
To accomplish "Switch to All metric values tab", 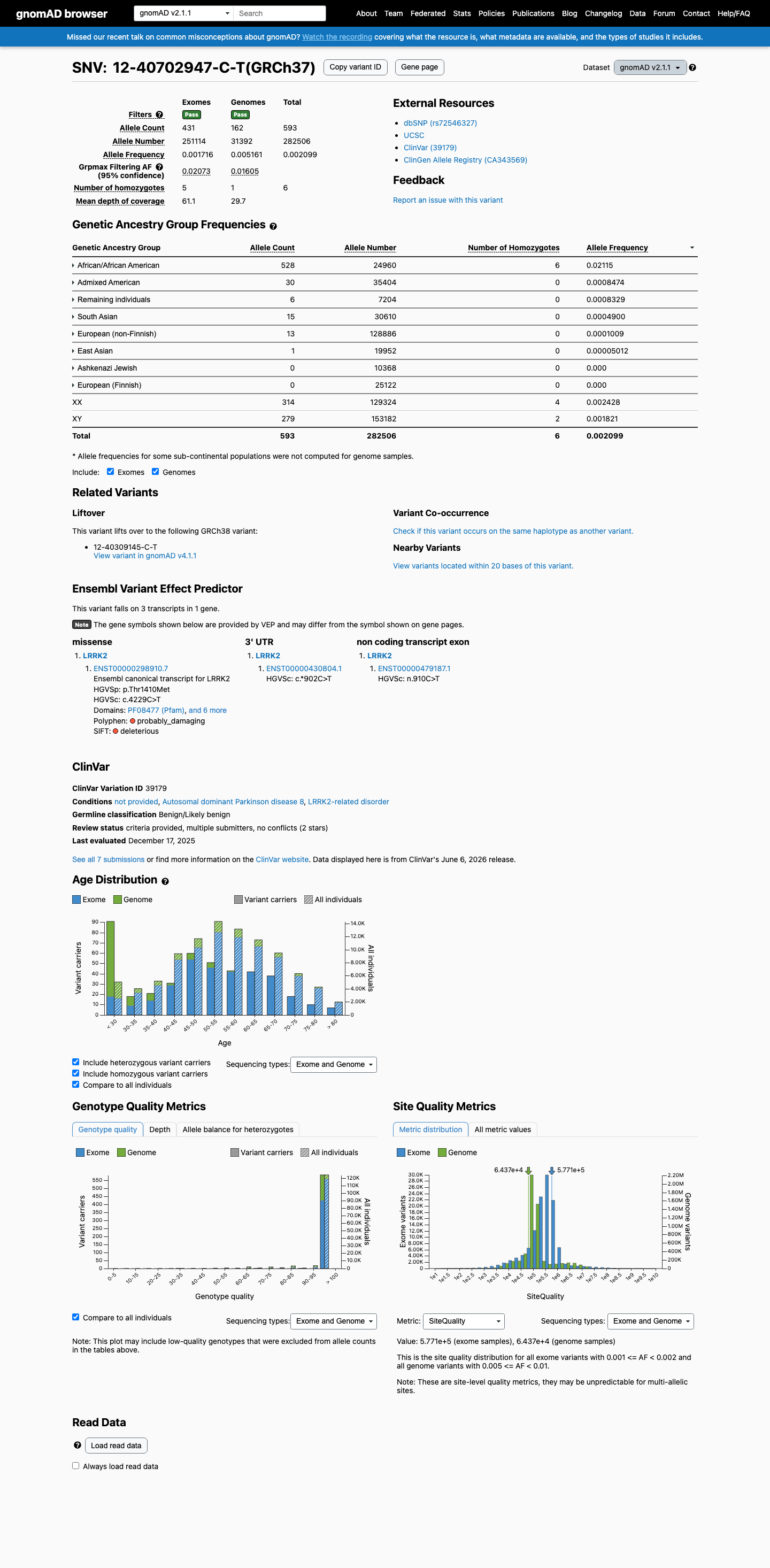I will point(503,1129).
